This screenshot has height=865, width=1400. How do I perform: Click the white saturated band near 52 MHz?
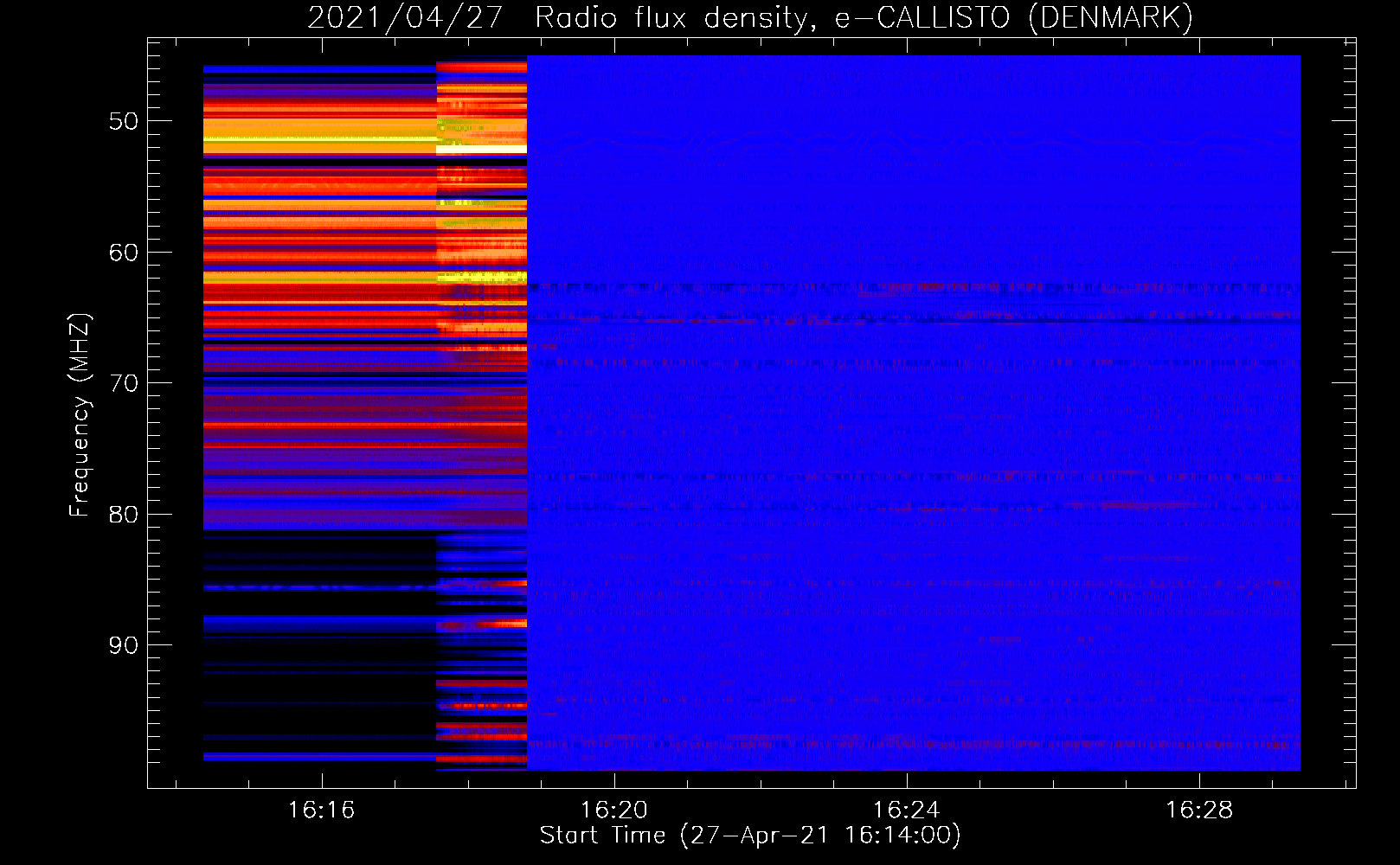(x=481, y=150)
